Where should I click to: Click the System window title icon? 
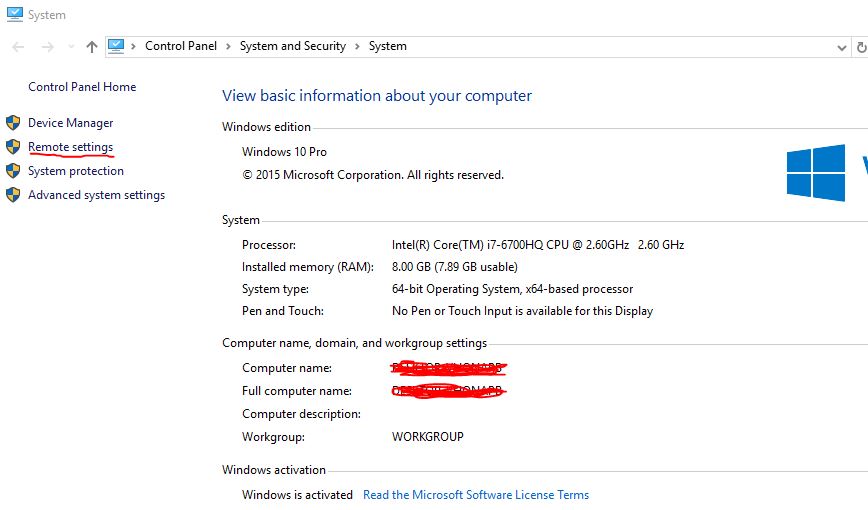click(14, 14)
